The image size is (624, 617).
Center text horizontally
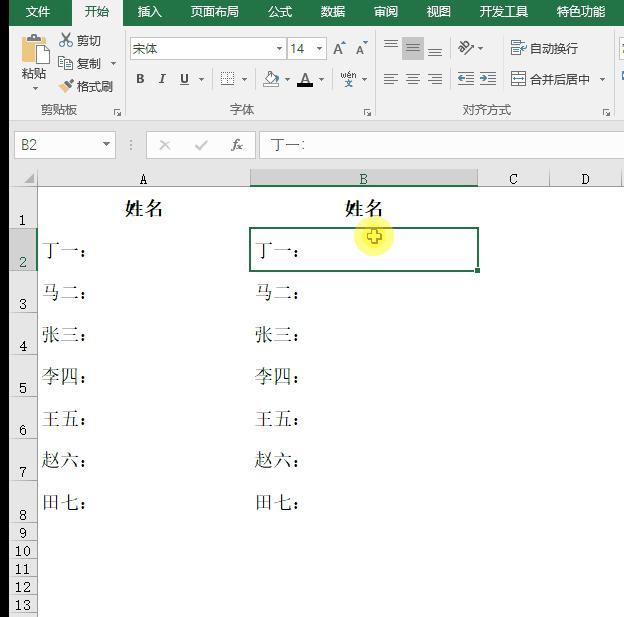click(x=413, y=79)
